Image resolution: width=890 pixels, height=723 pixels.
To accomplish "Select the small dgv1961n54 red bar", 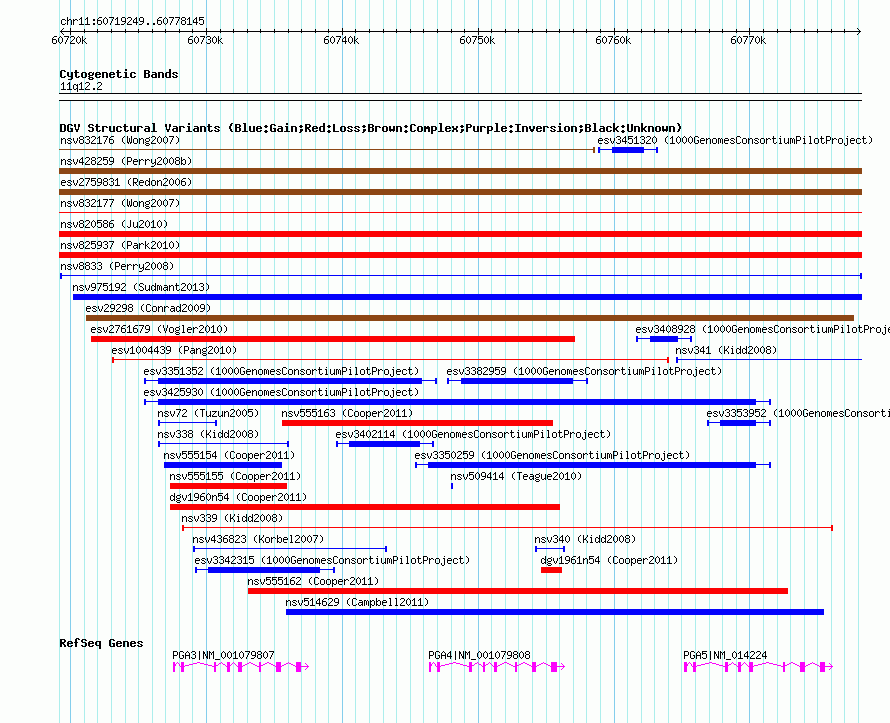I will pyautogui.click(x=551, y=570).
